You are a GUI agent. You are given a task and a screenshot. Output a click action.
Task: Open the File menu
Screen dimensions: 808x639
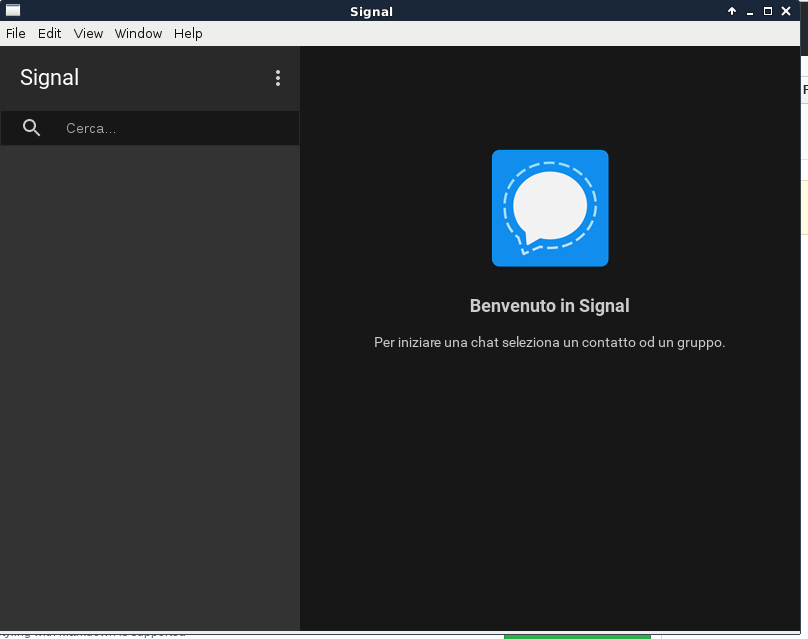(16, 33)
